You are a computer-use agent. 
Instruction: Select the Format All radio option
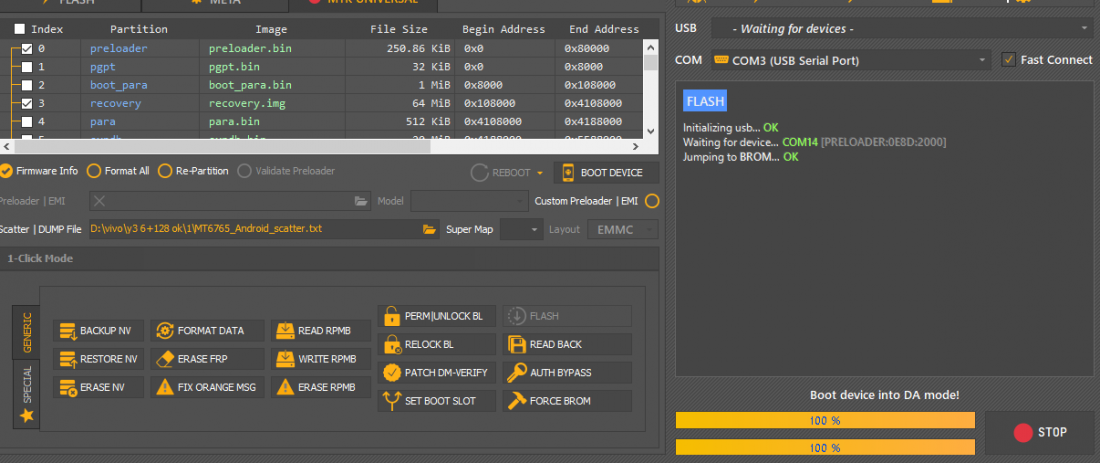(93, 171)
